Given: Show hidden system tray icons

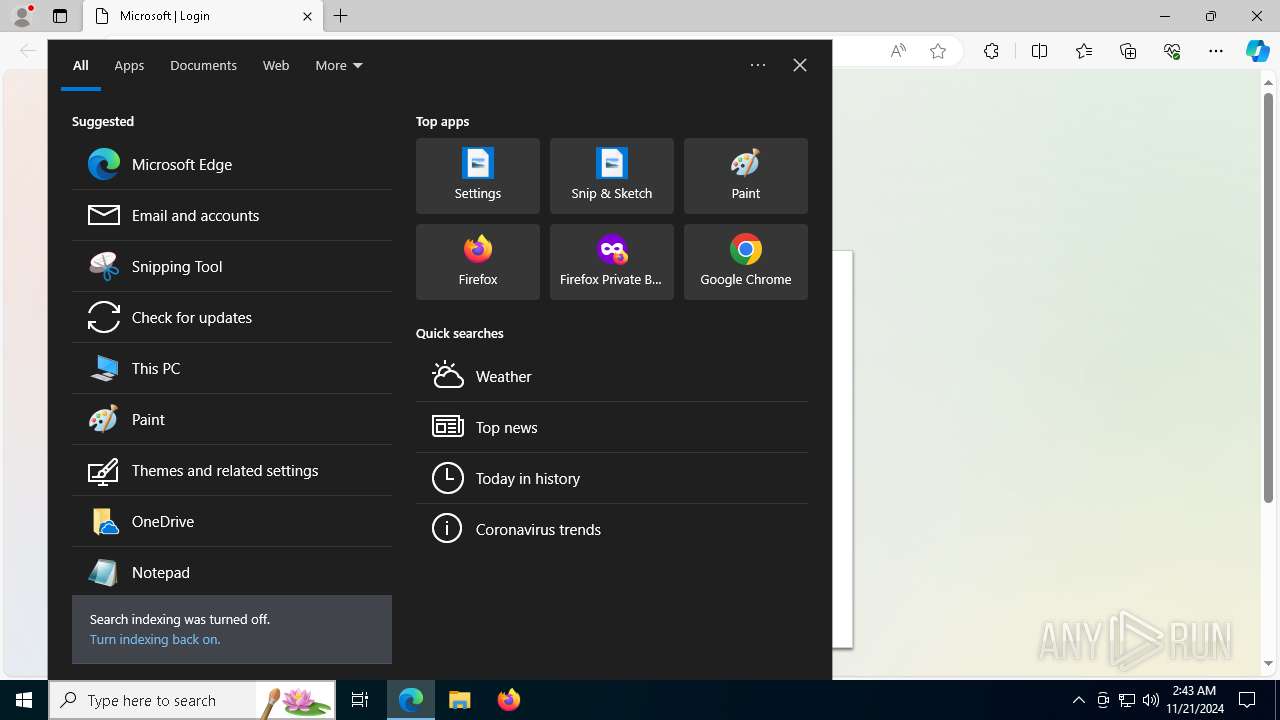Looking at the screenshot, I should [x=1078, y=700].
